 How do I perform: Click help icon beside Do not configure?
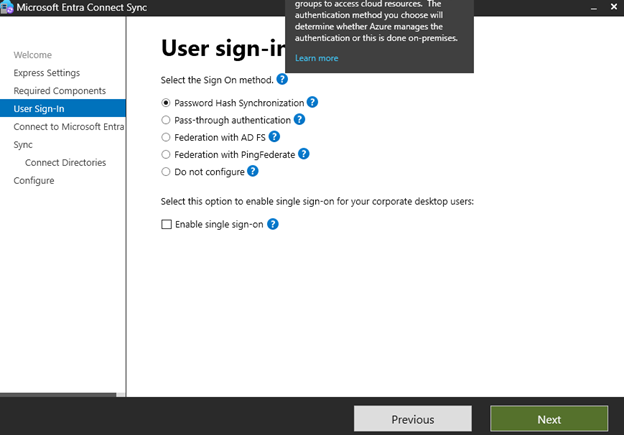(250, 171)
